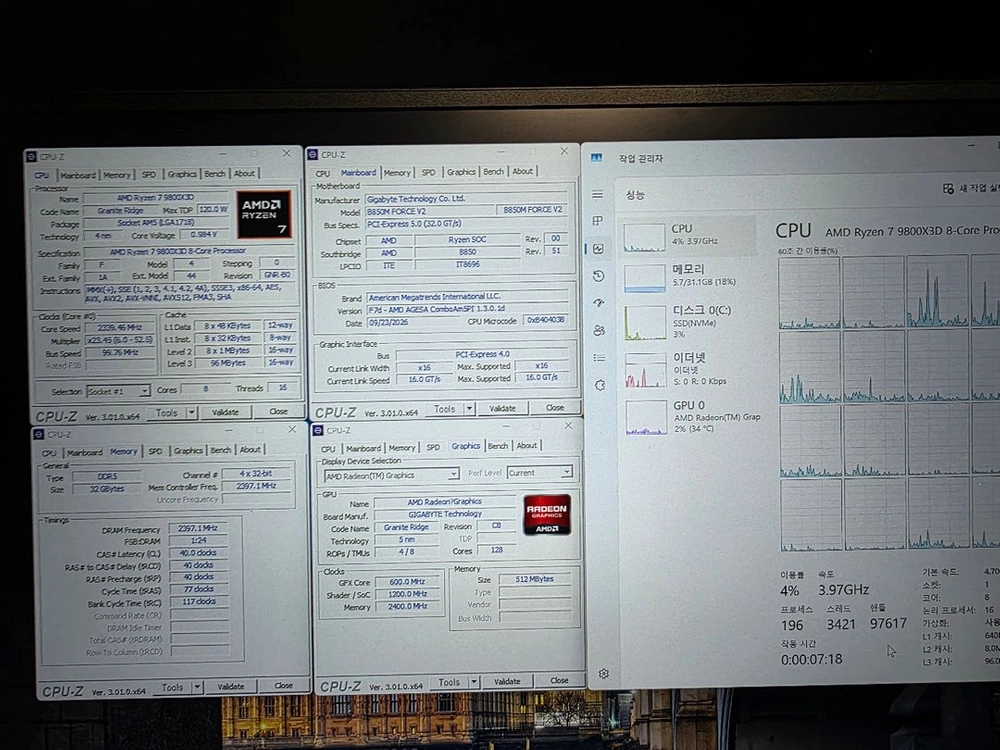Click the AMD Ryzen 7 logo in CPU-Z
1000x750 pixels.
pos(264,214)
